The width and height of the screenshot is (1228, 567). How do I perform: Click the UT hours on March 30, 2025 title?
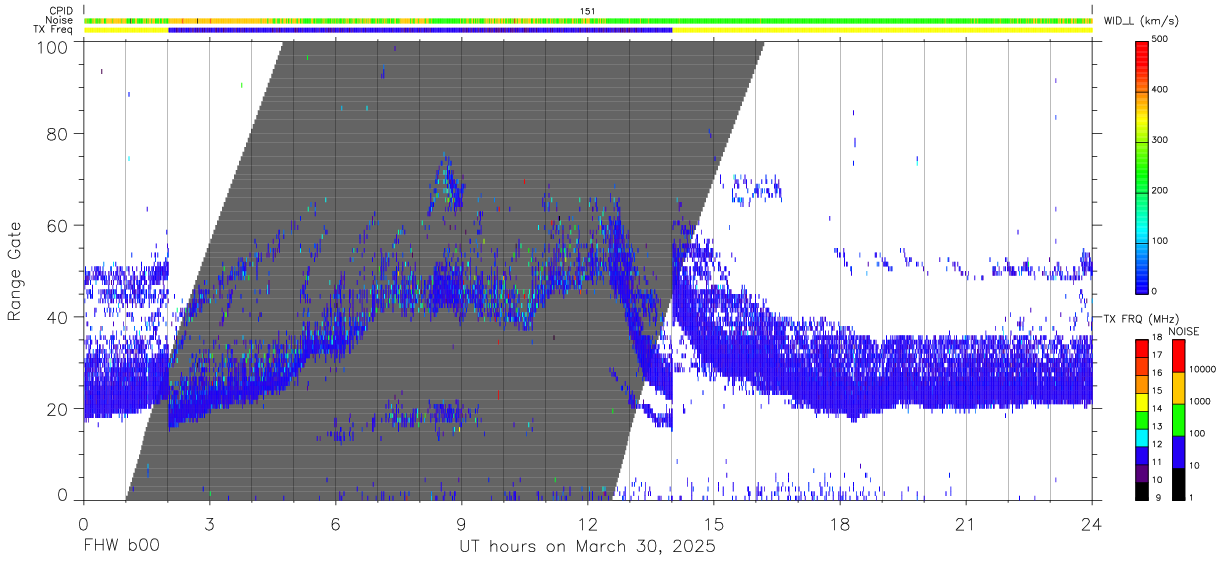(x=588, y=547)
